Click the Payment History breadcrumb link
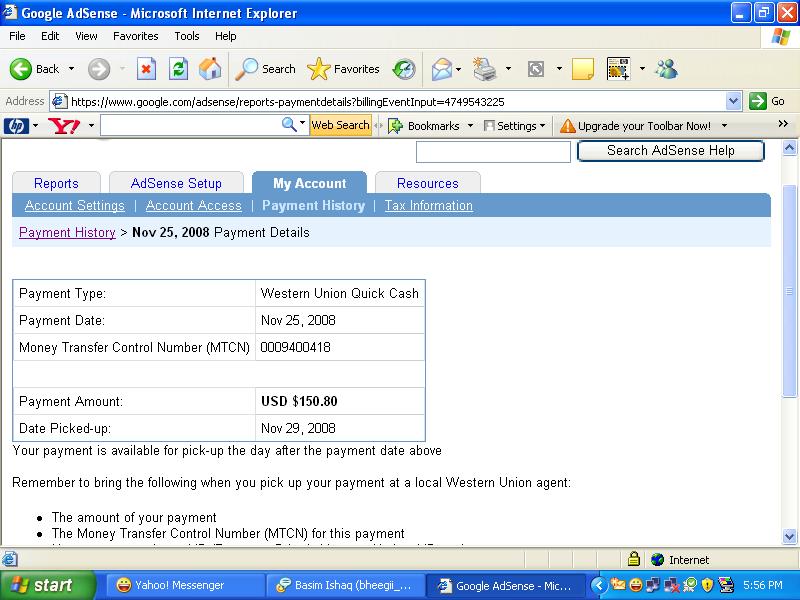 (x=67, y=233)
